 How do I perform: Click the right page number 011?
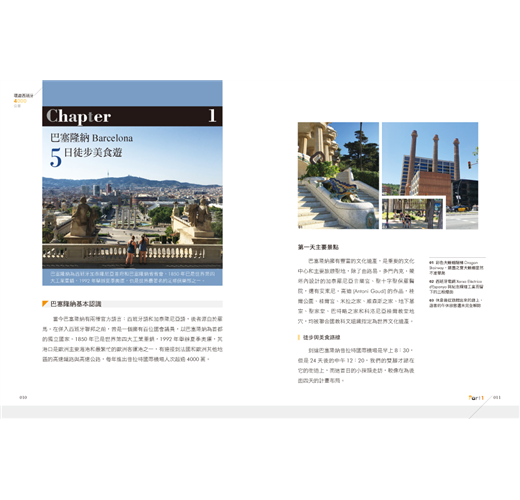[497, 397]
